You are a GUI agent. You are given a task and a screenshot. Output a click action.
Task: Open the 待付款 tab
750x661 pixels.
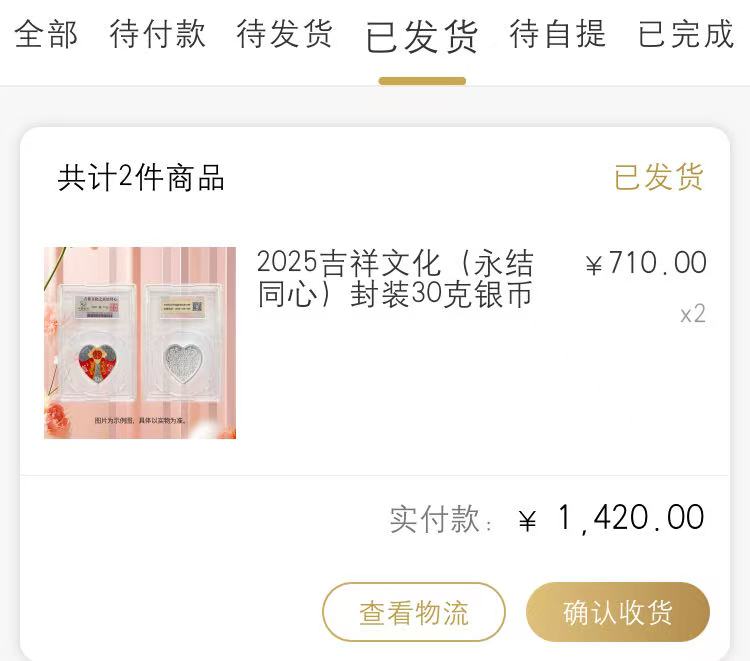tap(157, 34)
